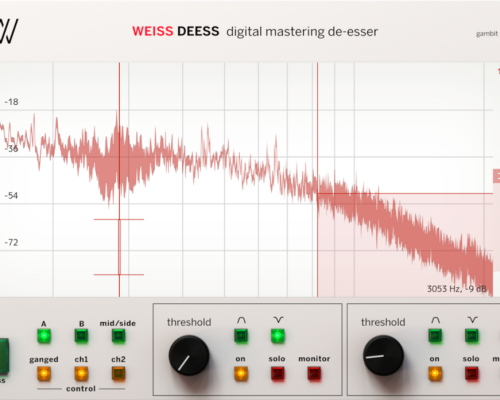This screenshot has width=500, height=400.
Task: Enable mid/side mode LED button
Action: pos(118,336)
